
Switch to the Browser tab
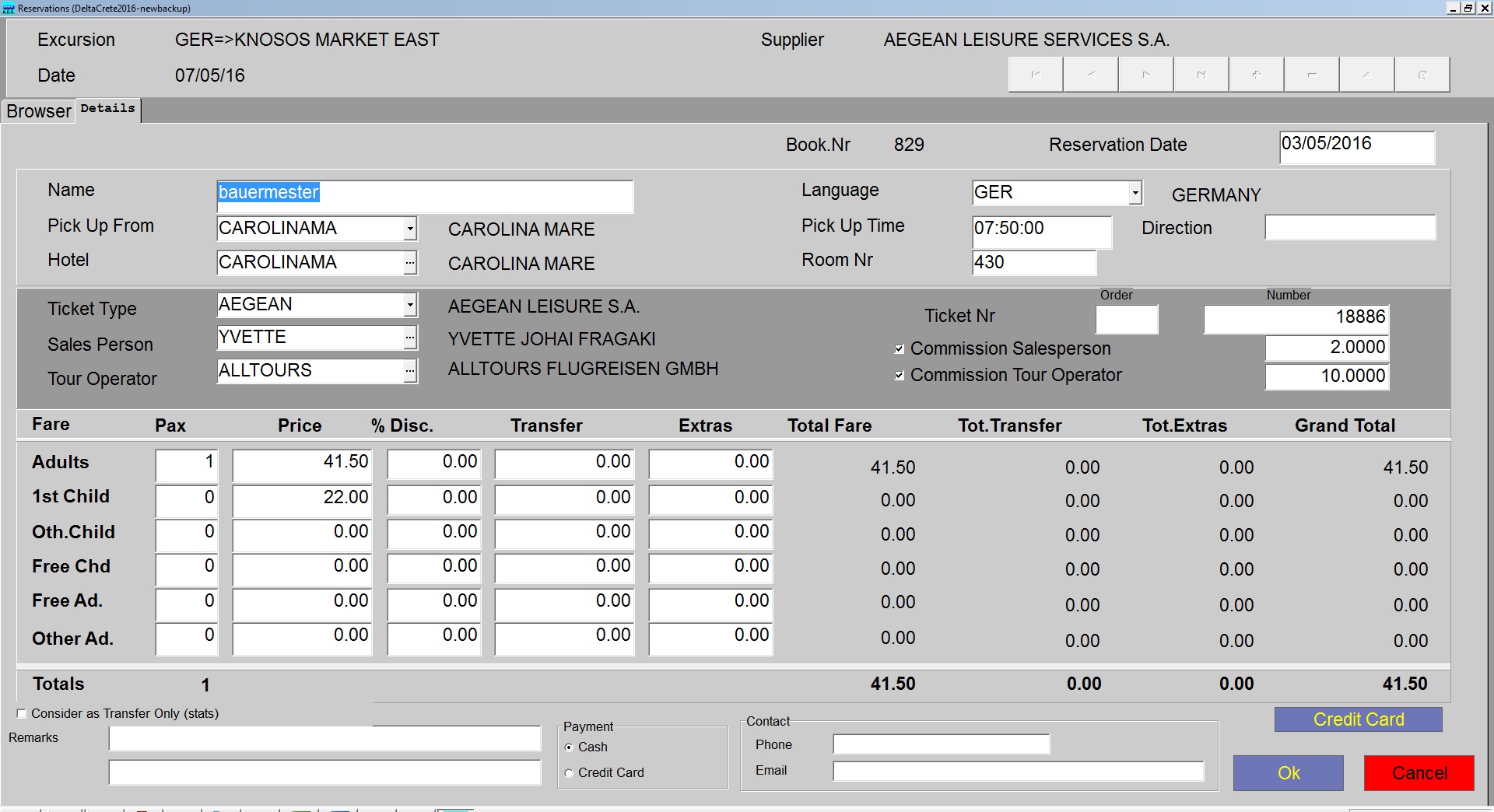[38, 111]
